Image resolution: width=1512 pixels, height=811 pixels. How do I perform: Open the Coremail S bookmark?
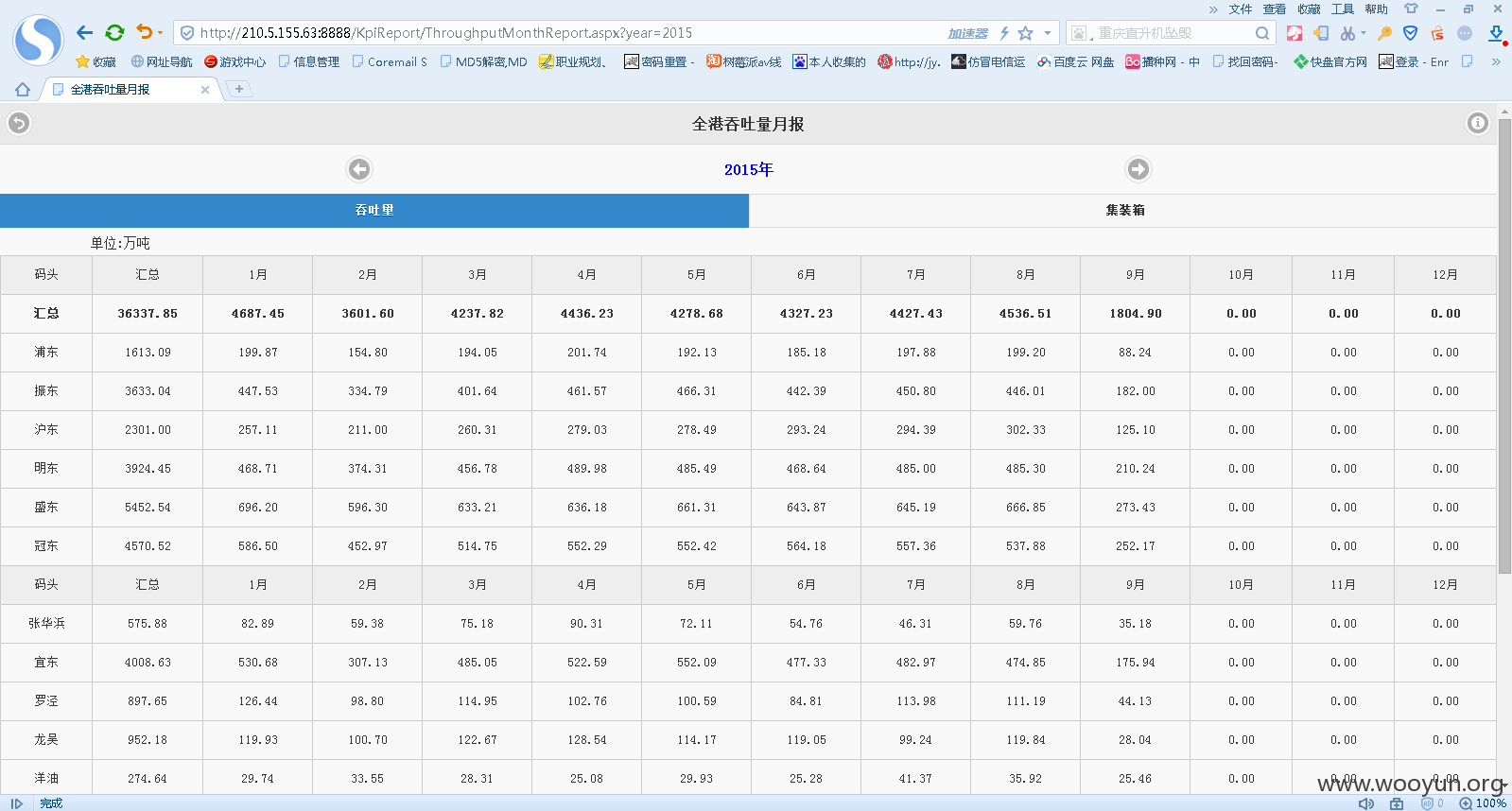[390, 61]
